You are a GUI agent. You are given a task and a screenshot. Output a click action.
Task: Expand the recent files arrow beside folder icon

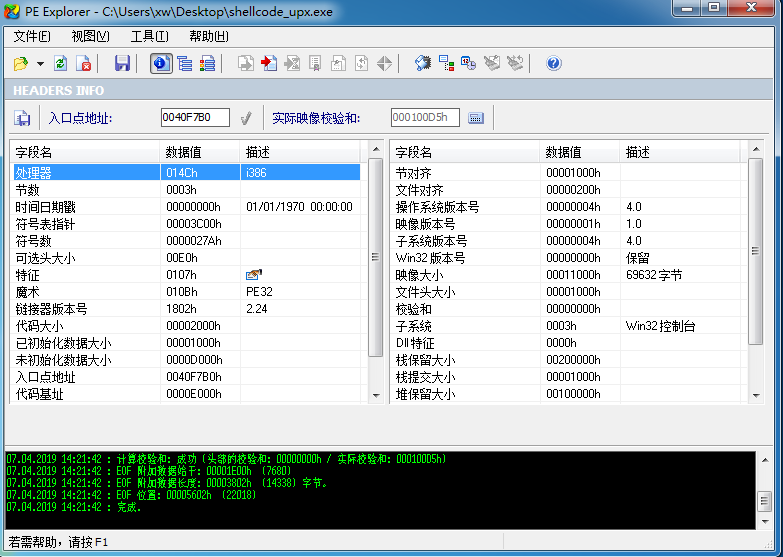[x=40, y=63]
